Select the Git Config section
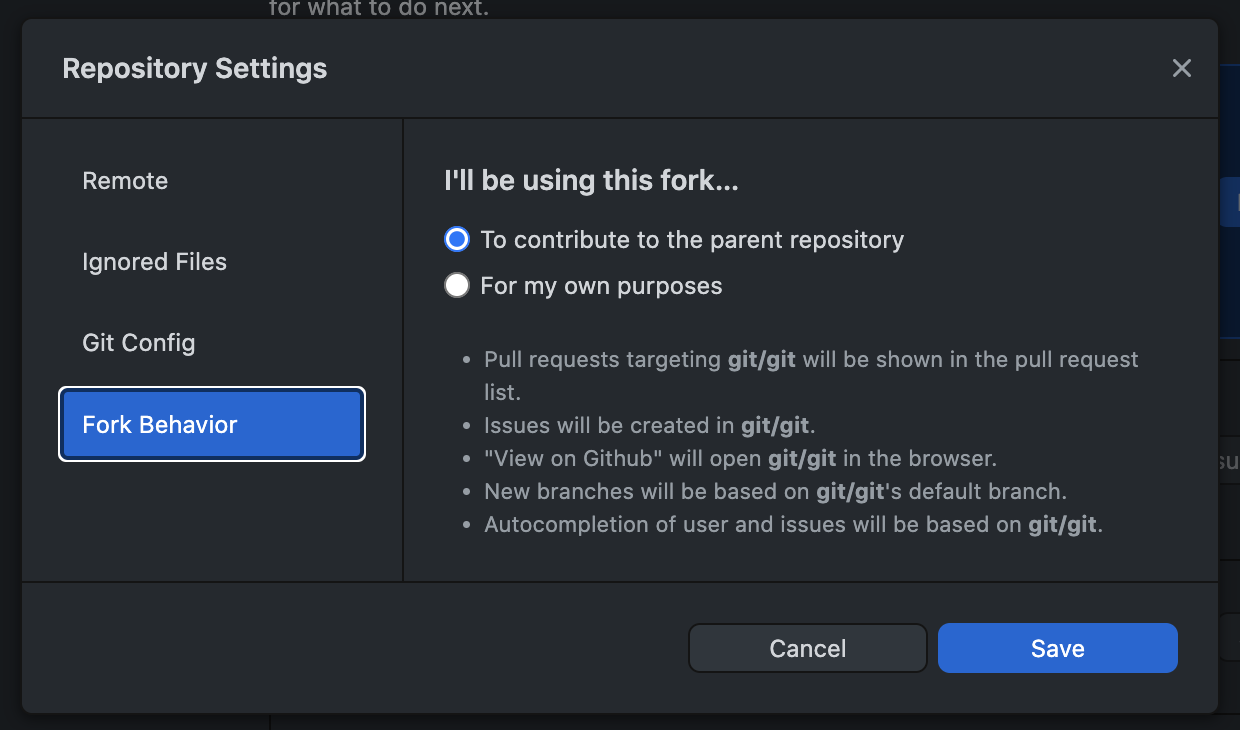Screen dimensions: 1240x730 point(139,343)
